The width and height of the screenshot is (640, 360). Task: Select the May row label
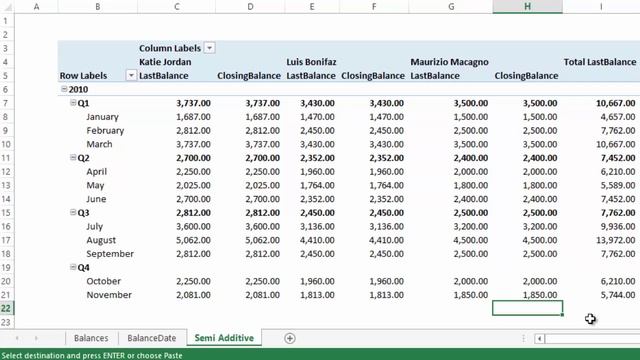click(x=95, y=185)
